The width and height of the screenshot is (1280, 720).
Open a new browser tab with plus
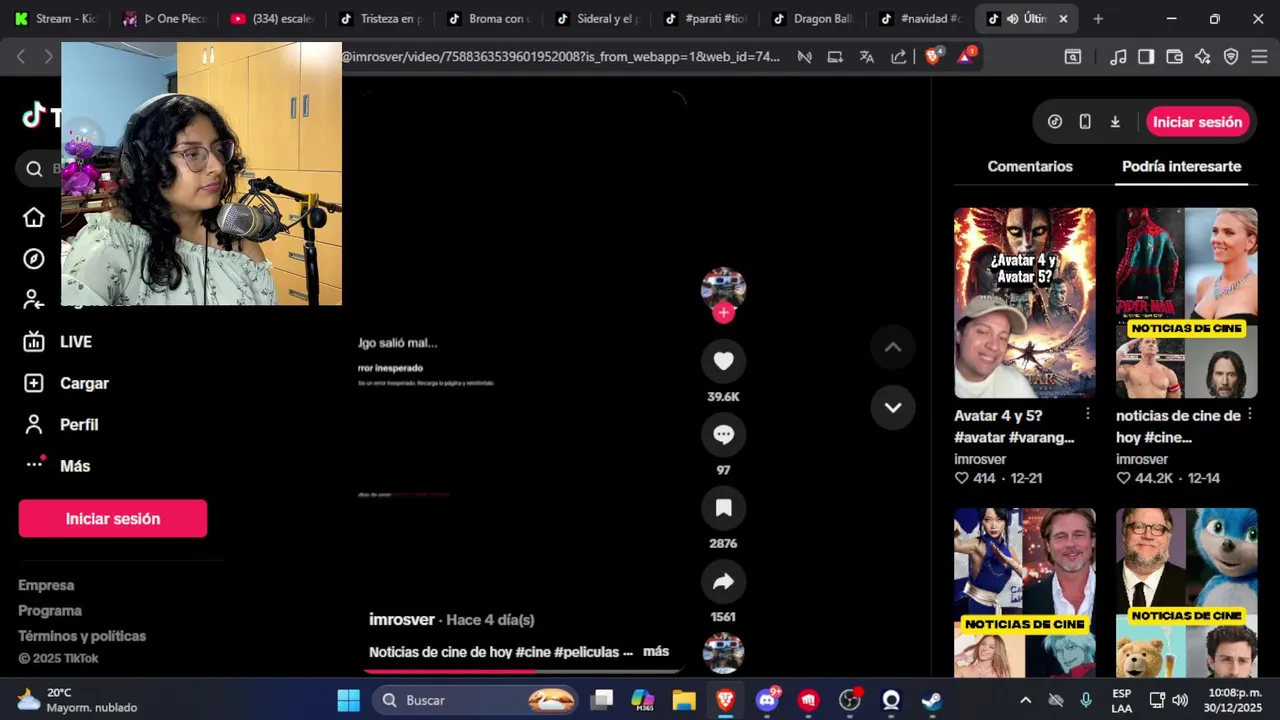click(x=1098, y=19)
